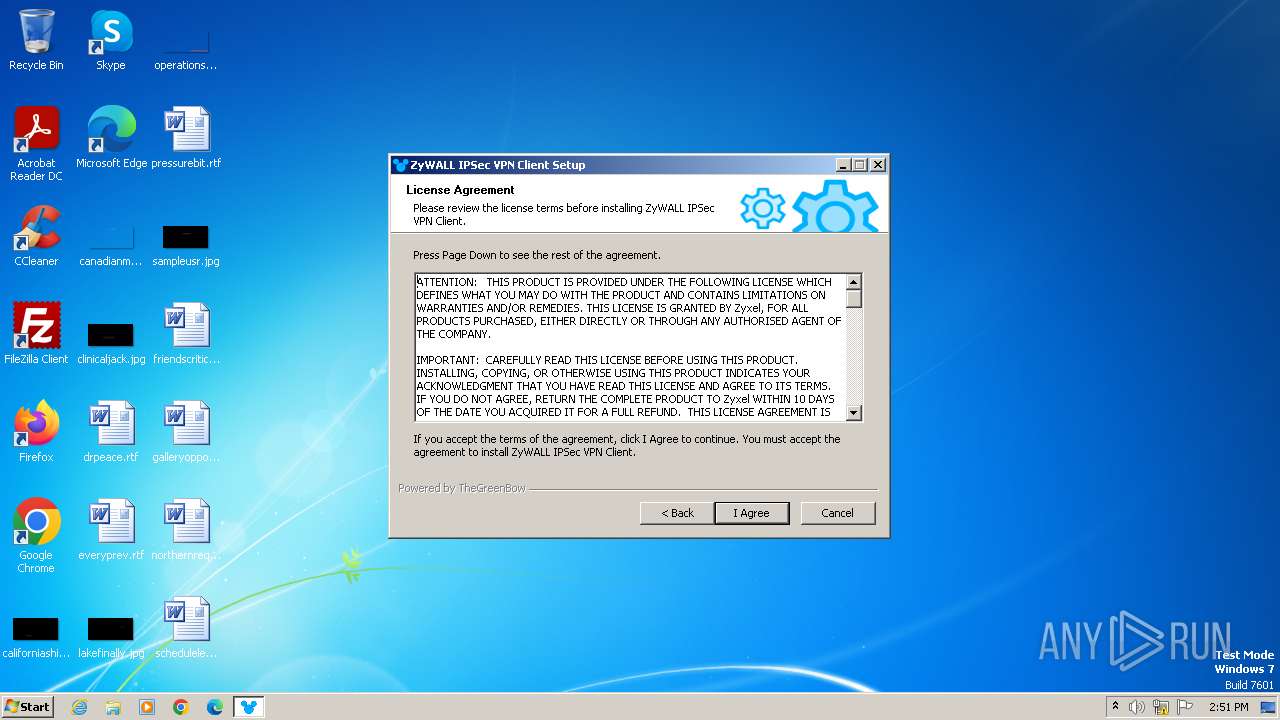
Task: Open Action Center flag icon
Action: [x=1185, y=707]
